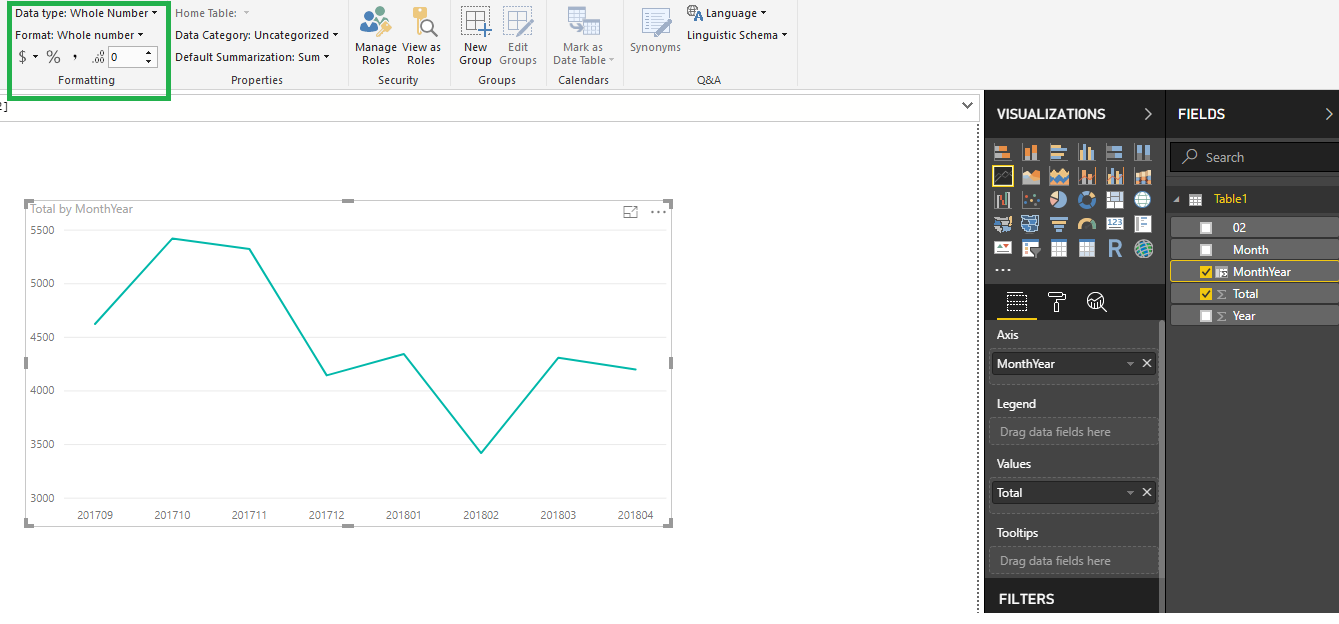Viewport: 1339px width, 624px height.
Task: Collapse the Visualizations pane
Action: [1148, 114]
